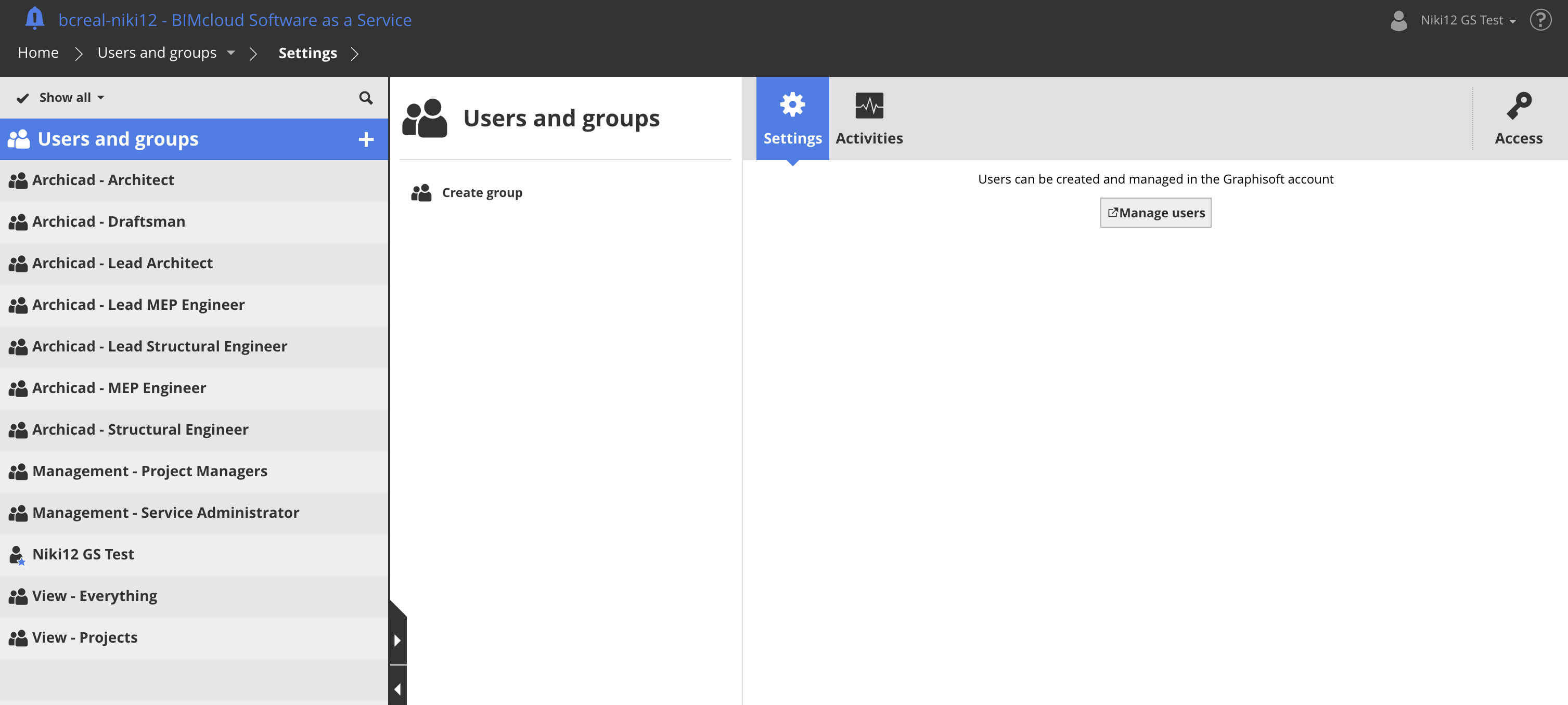The width and height of the screenshot is (1568, 705).
Task: Click the checkmark icon beside Show all
Action: click(x=22, y=98)
